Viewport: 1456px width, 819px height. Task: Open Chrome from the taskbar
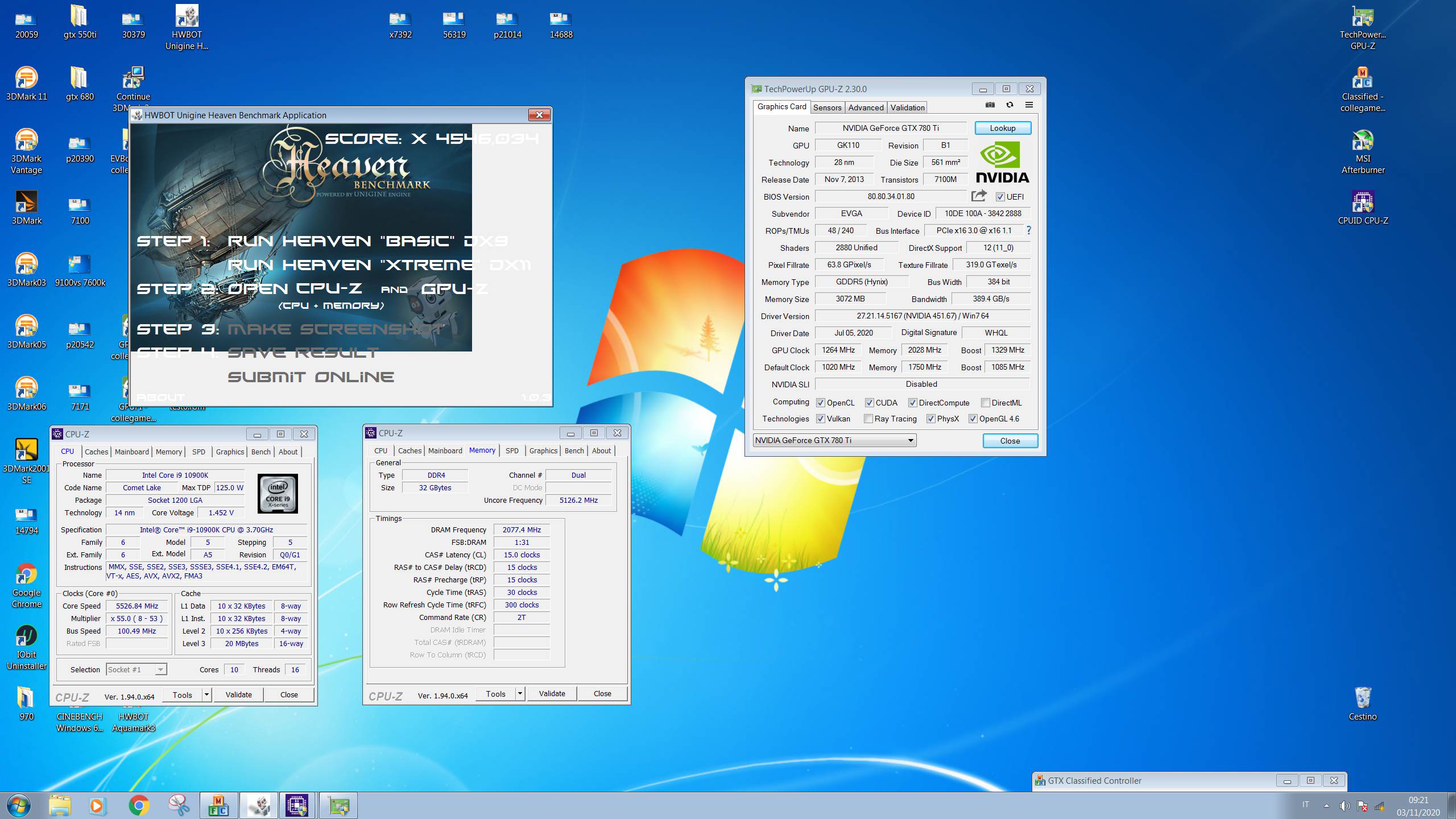tap(139, 806)
